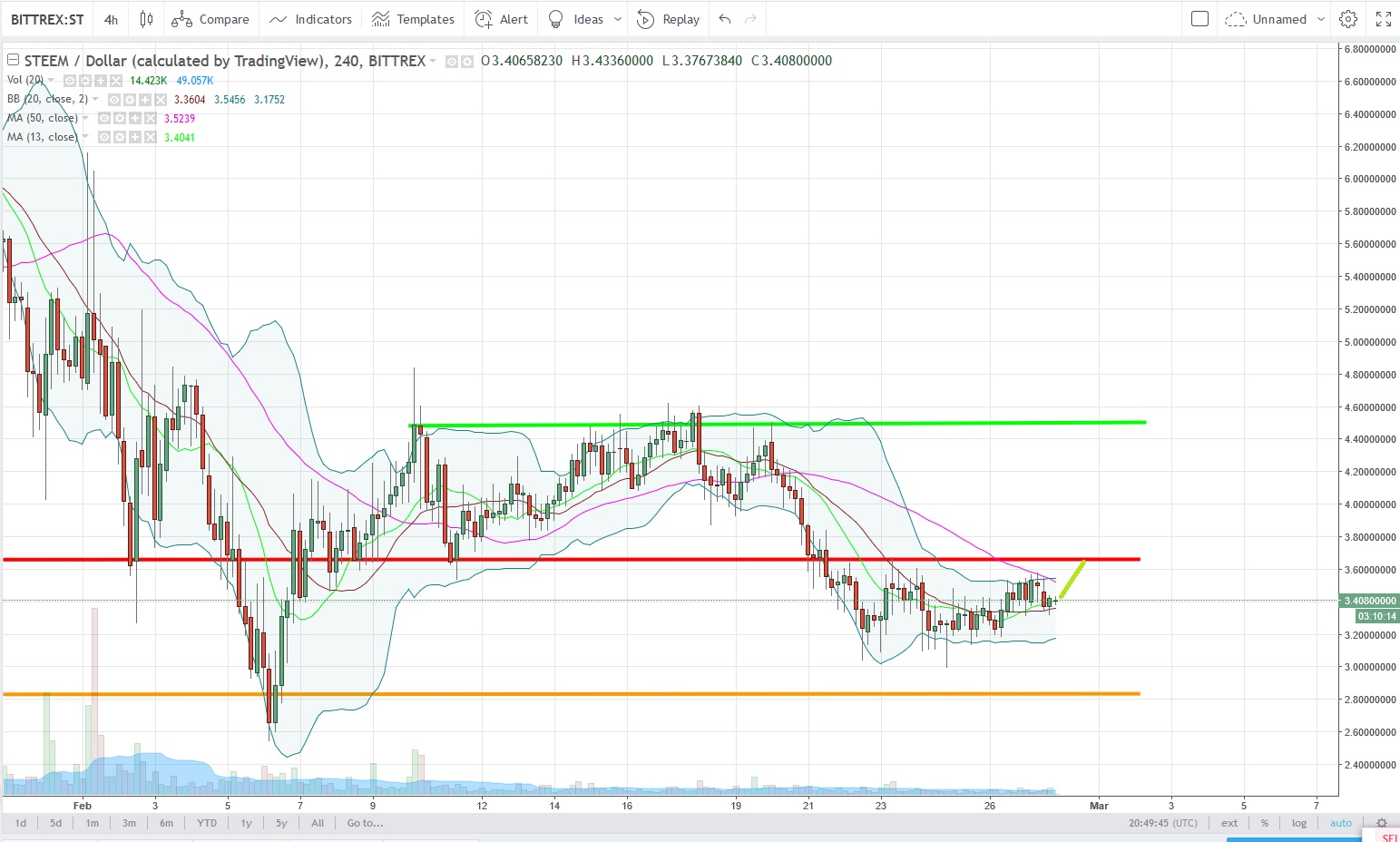This screenshot has width=1400, height=842.
Task: Open the Indicators dialog
Action: (310, 19)
